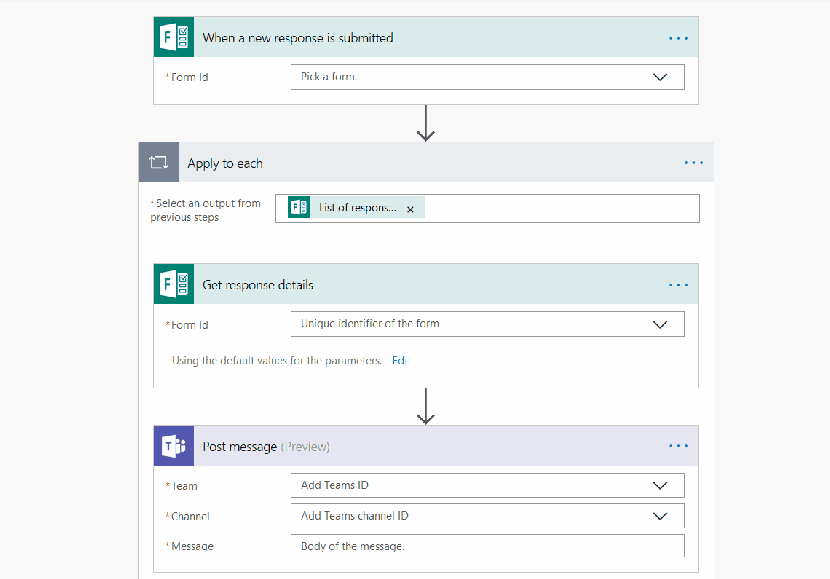Screen dimensions: 830x579
Task: Open the Post message ellipsis menu
Action: 679,447
